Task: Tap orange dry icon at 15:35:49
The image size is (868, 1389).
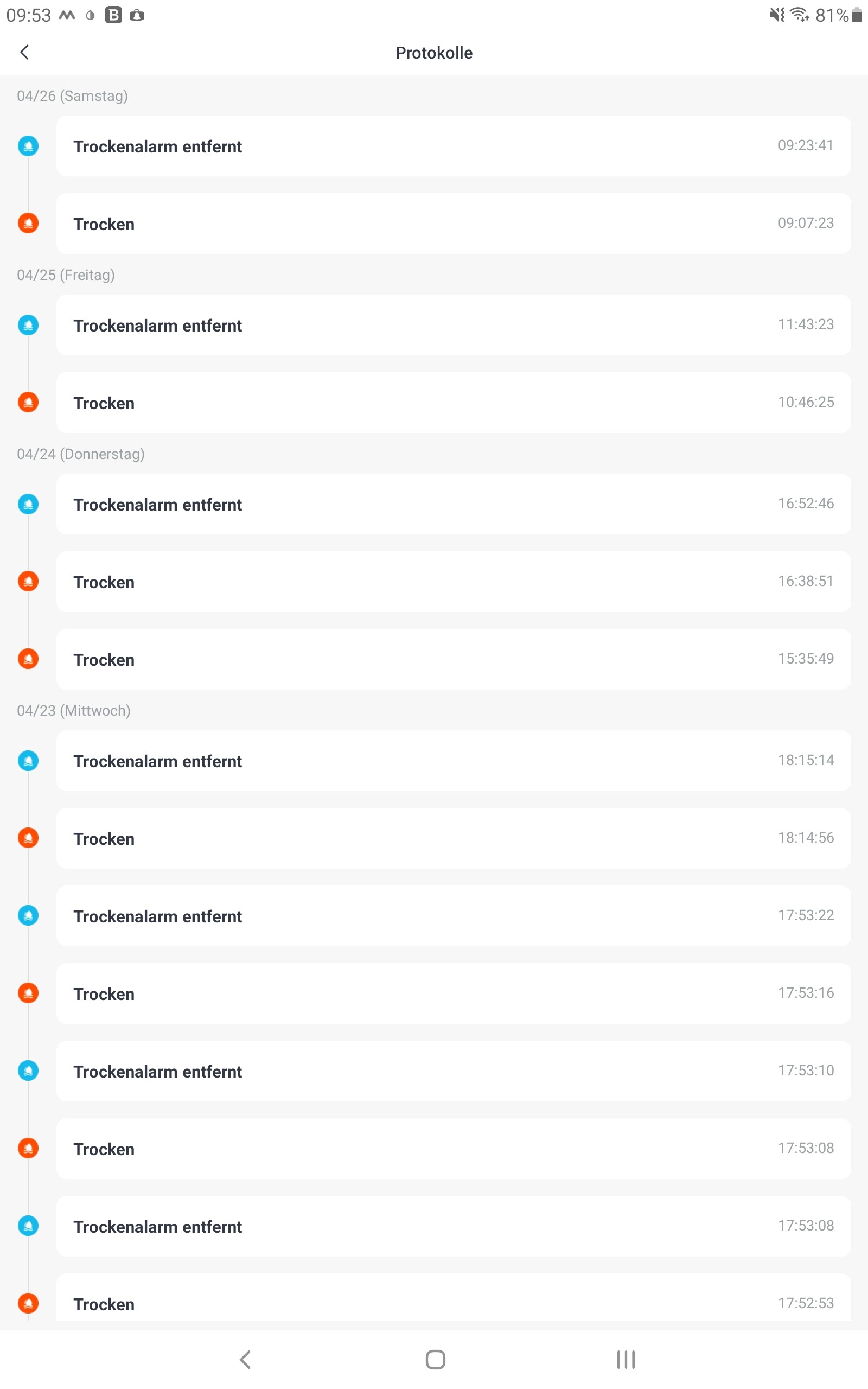Action: click(28, 659)
